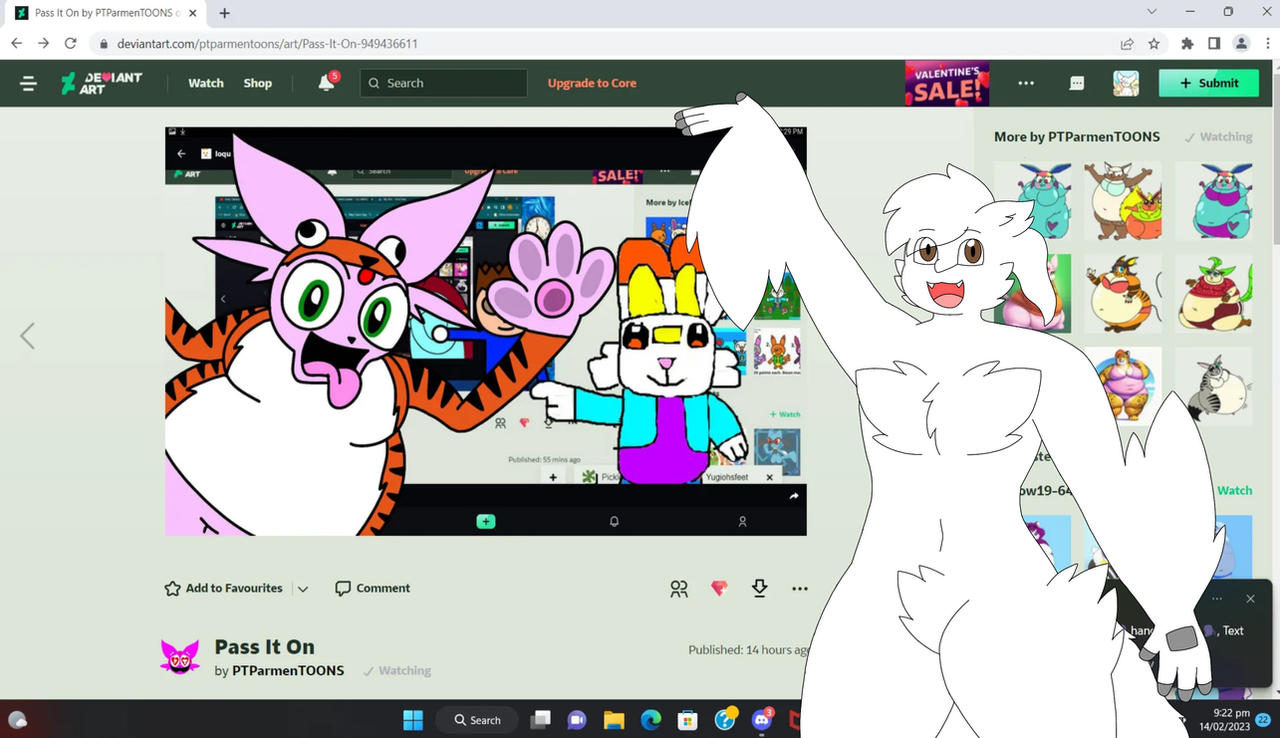Click the Windows Start button

pyautogui.click(x=412, y=720)
